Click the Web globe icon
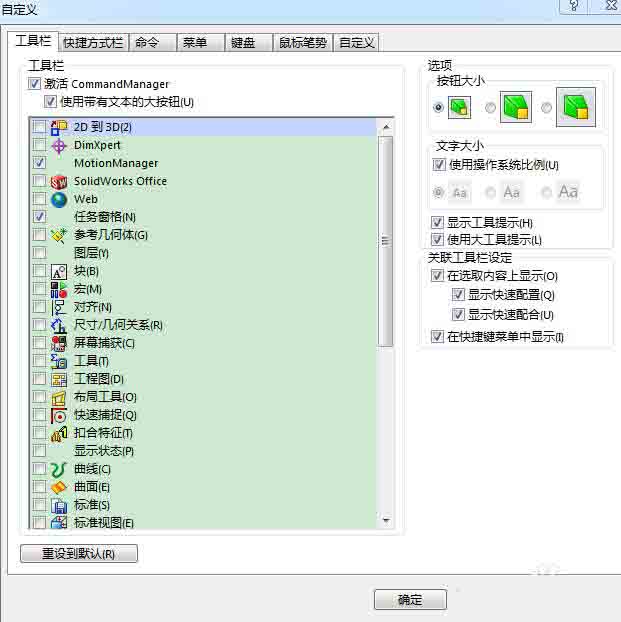 coord(59,200)
